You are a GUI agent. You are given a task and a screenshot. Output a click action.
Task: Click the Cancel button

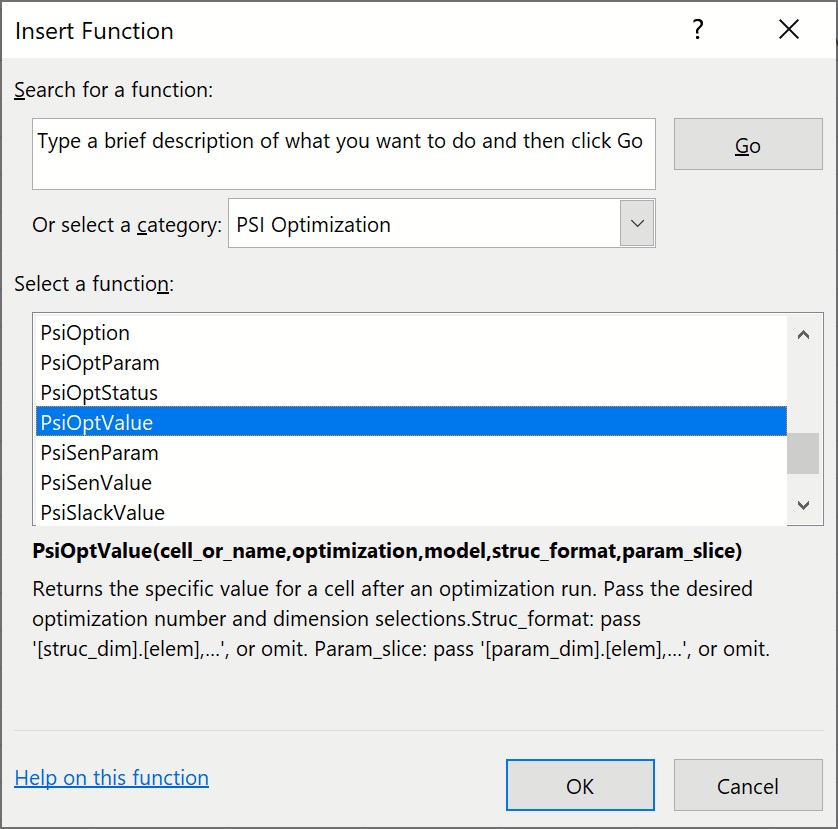pyautogui.click(x=747, y=786)
